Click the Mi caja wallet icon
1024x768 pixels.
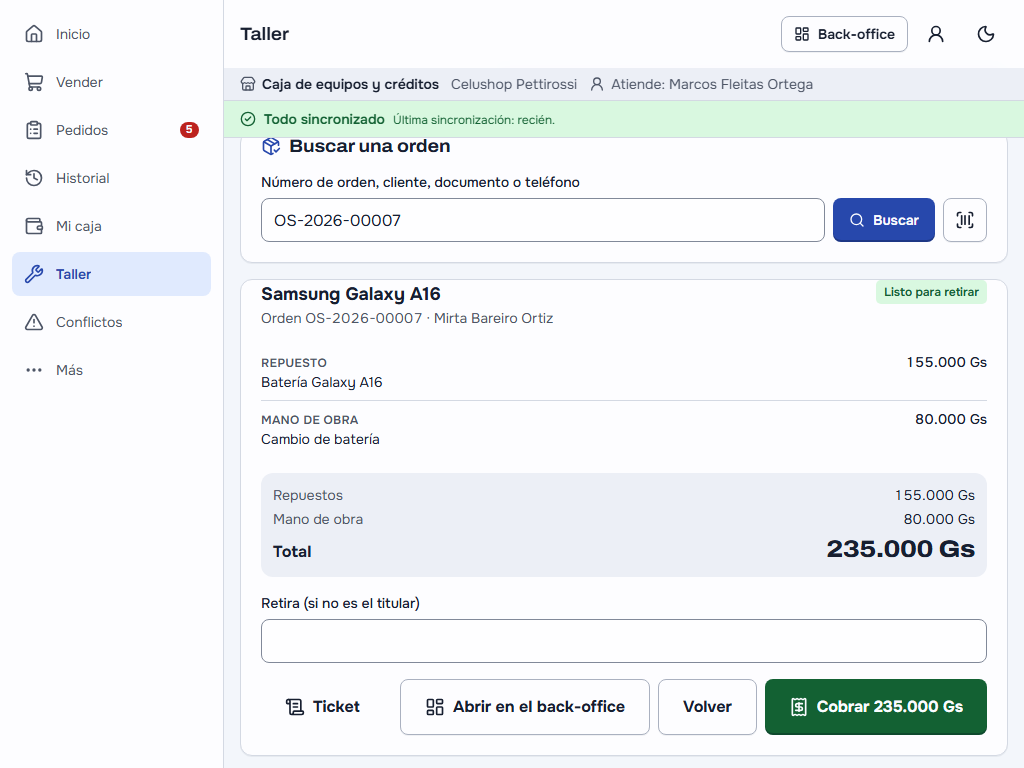[x=34, y=226]
